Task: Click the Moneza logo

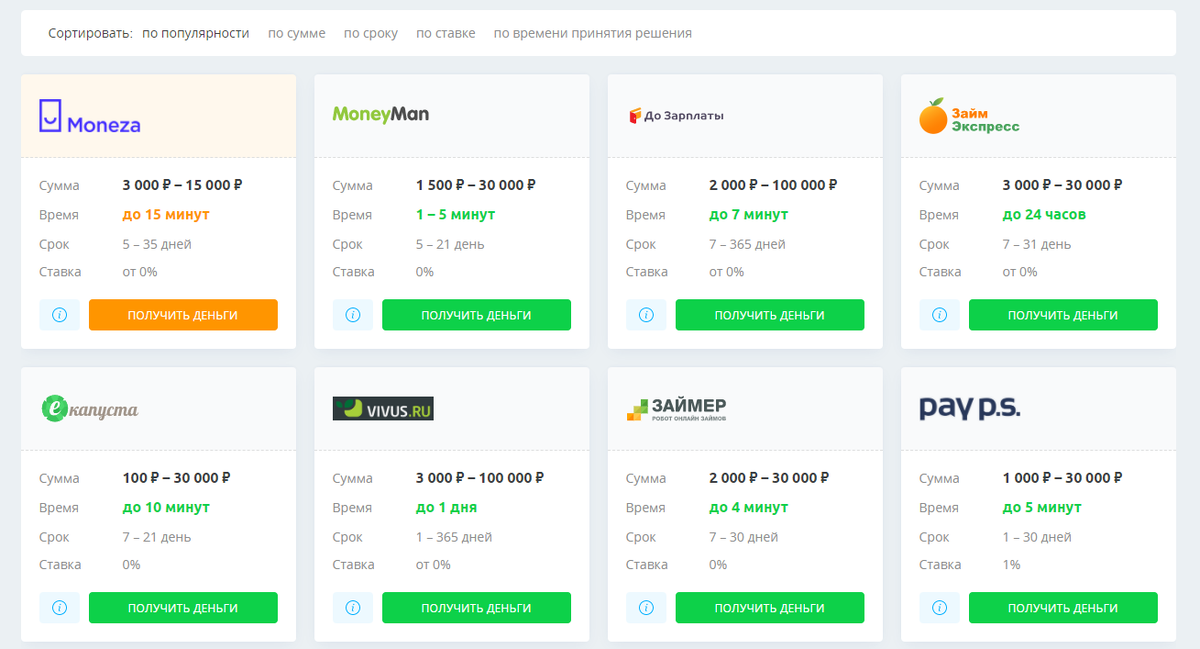Action: [90, 116]
